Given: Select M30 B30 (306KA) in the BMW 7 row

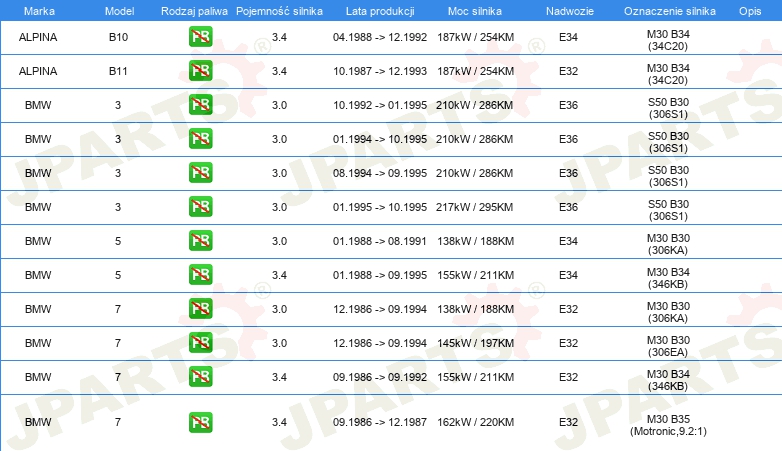Looking at the screenshot, I should [668, 312].
